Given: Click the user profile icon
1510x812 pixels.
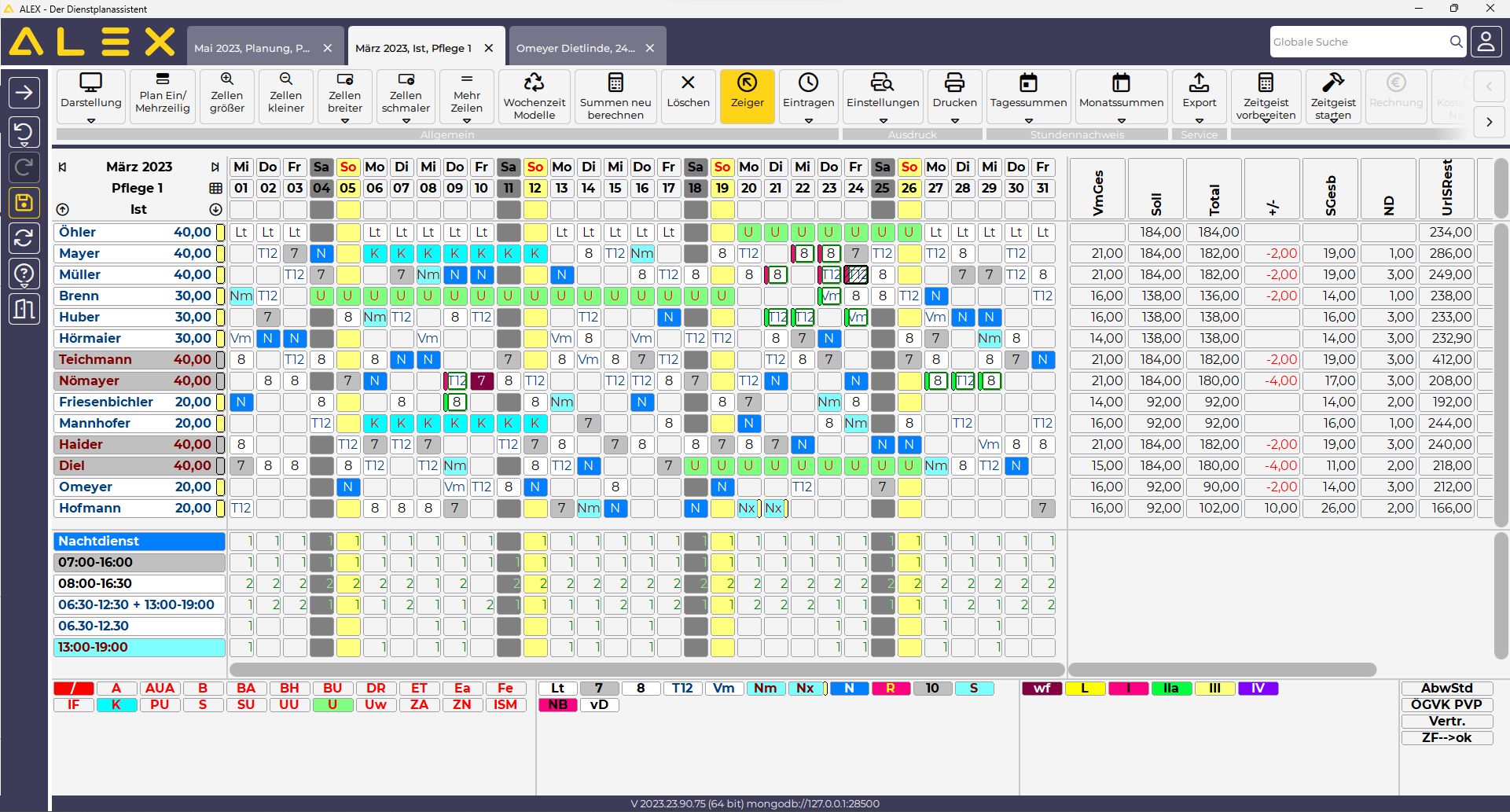Looking at the screenshot, I should tap(1486, 42).
